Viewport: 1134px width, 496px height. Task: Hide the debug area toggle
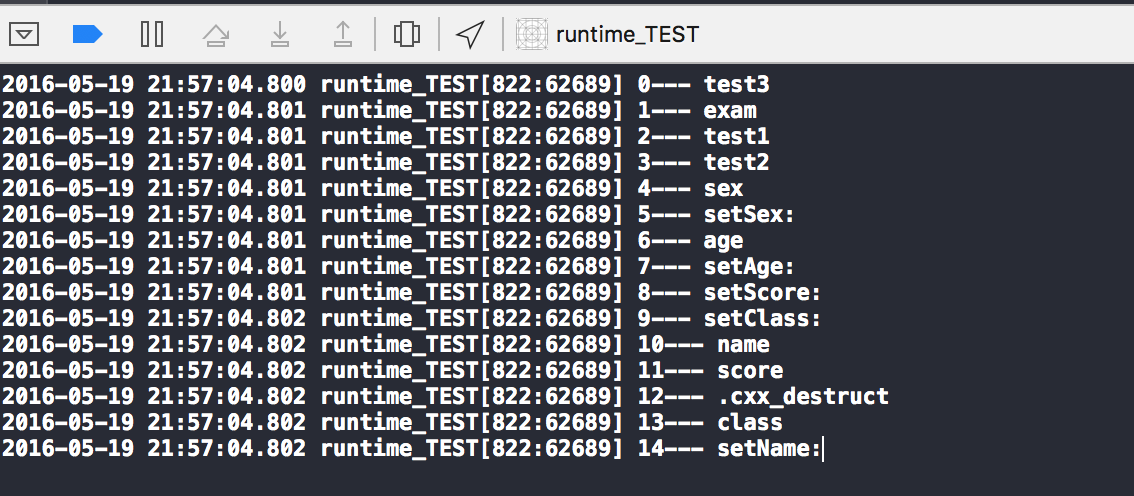(24, 34)
